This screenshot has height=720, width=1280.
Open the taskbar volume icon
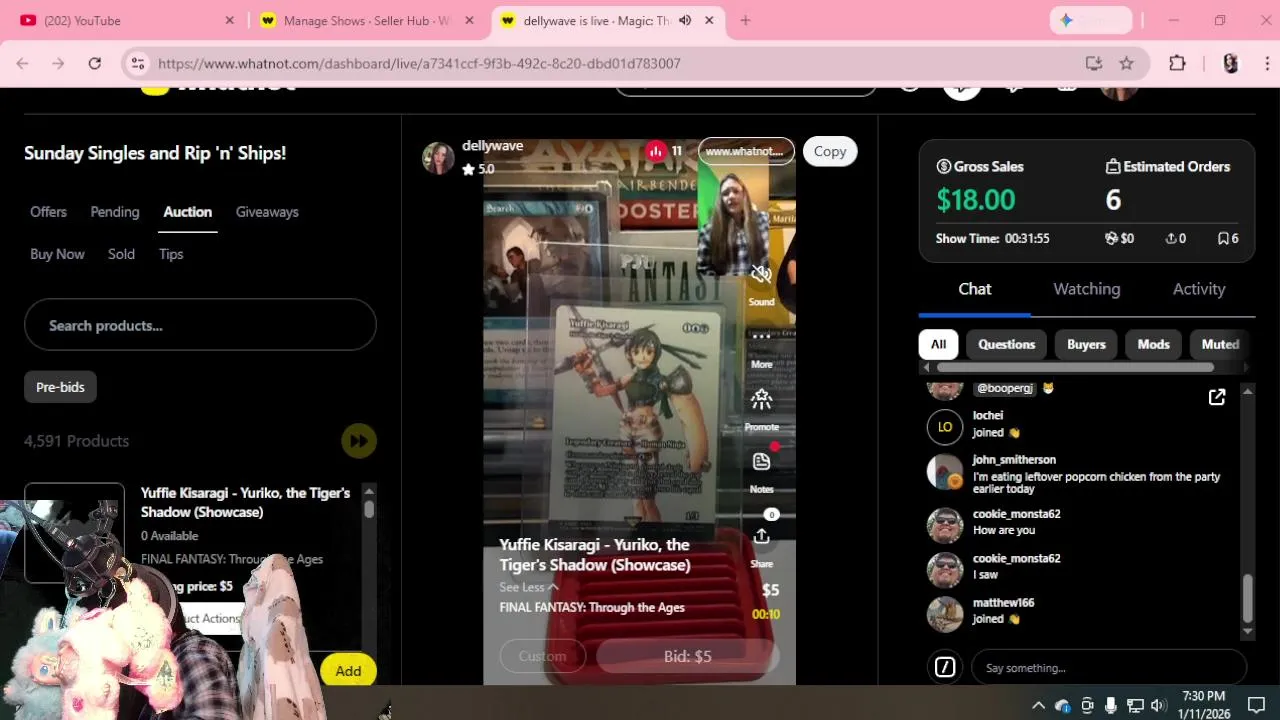click(1158, 705)
